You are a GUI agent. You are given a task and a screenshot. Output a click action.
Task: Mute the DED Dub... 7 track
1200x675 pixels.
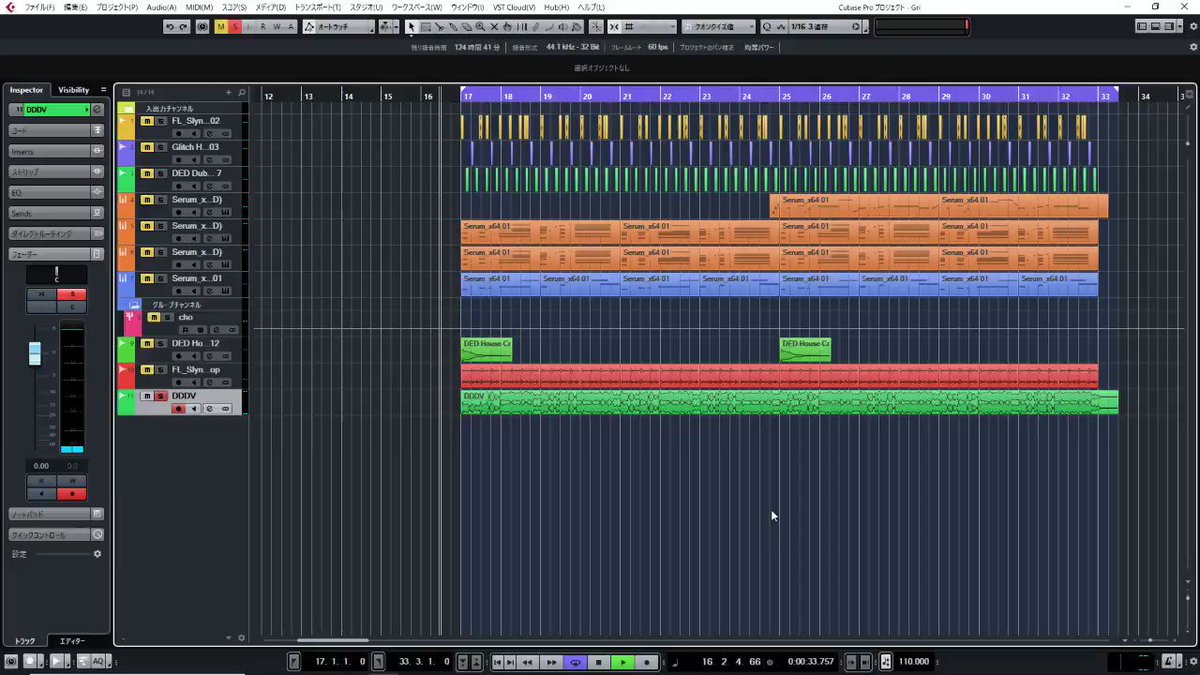point(146,173)
